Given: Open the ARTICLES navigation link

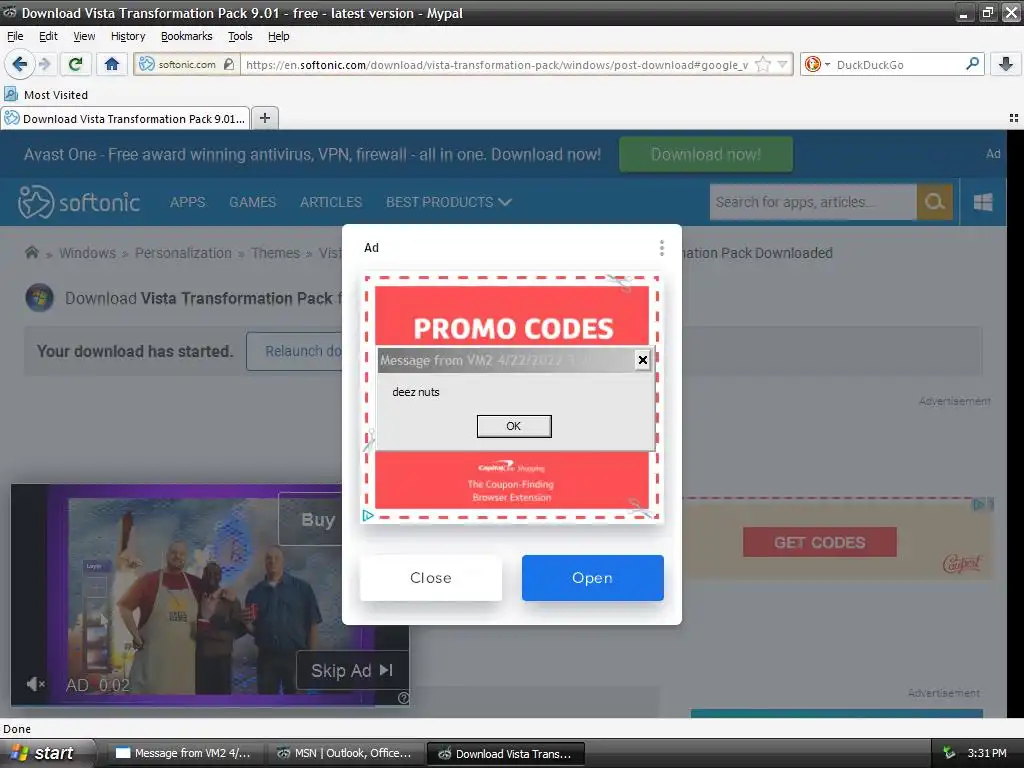Looking at the screenshot, I should point(331,202).
